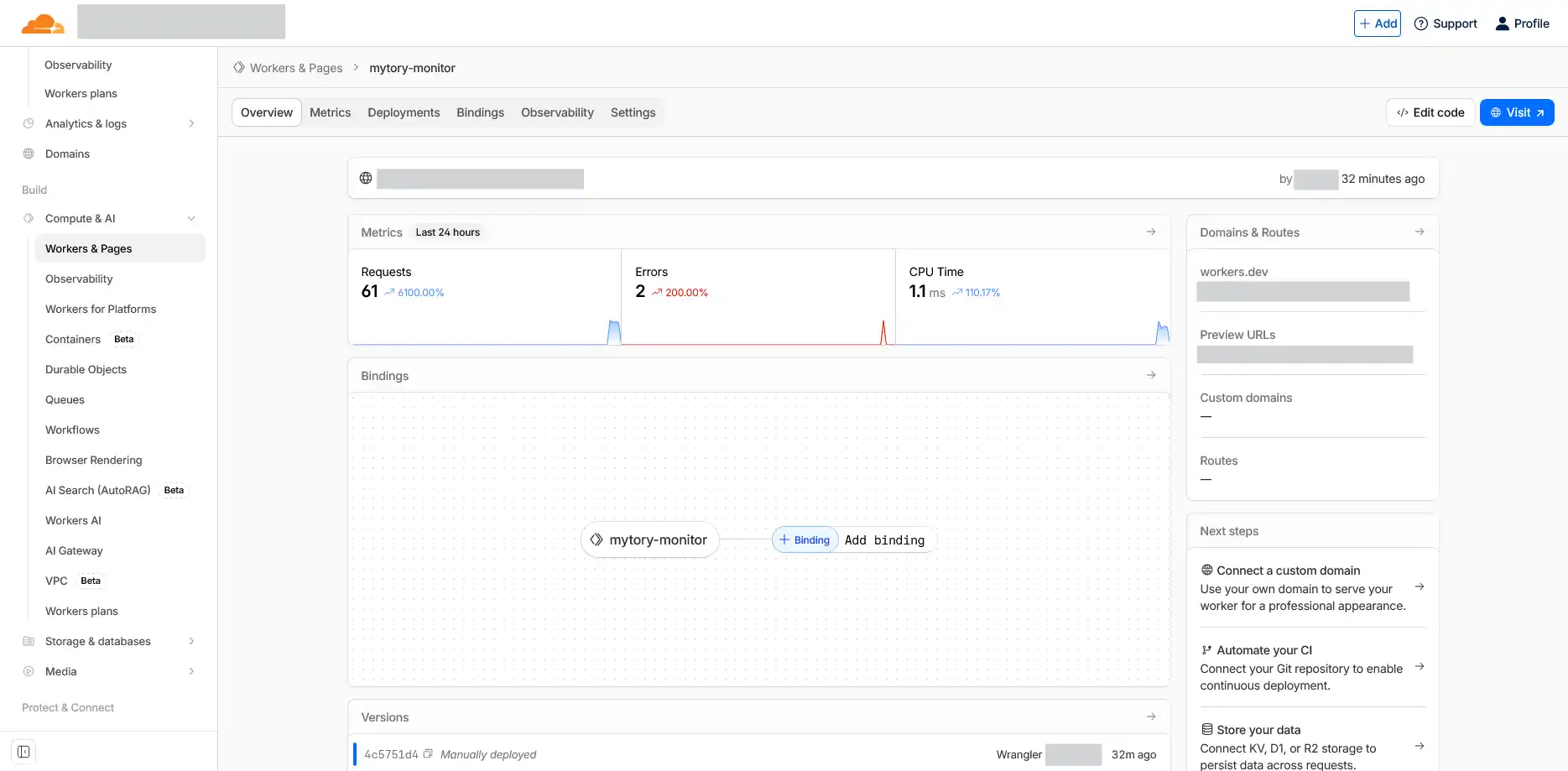
Task: Copy version ID 4c5751d4 using copy icon
Action: tap(428, 754)
